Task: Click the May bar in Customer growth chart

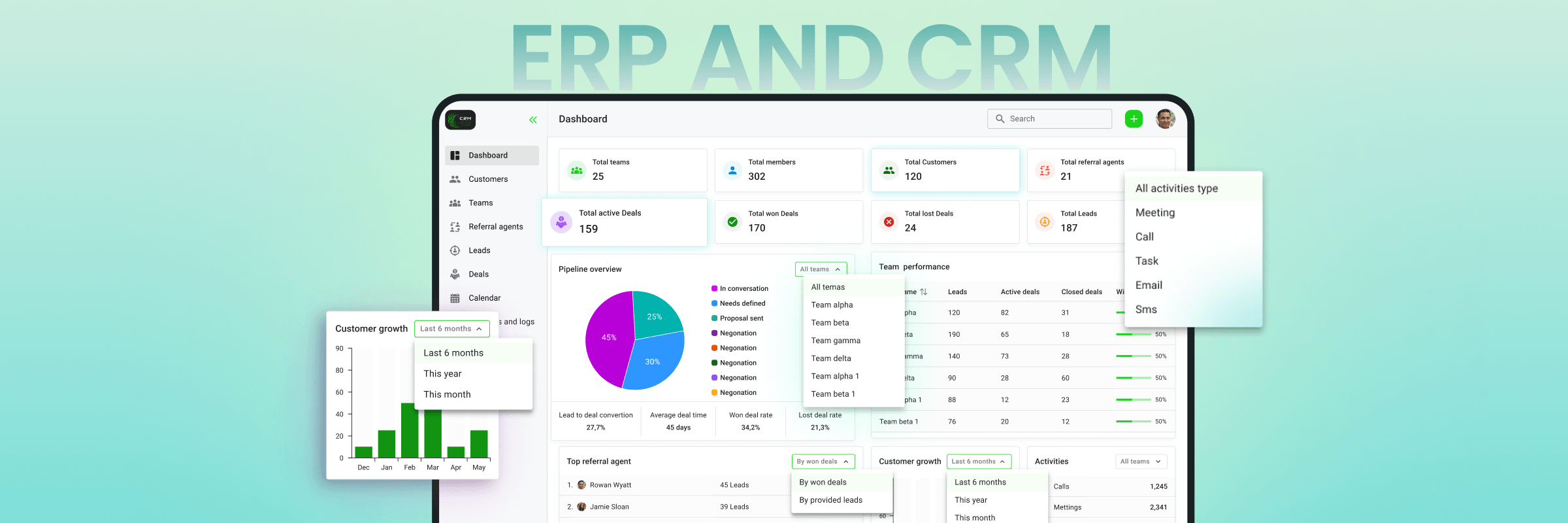Action: (x=479, y=444)
